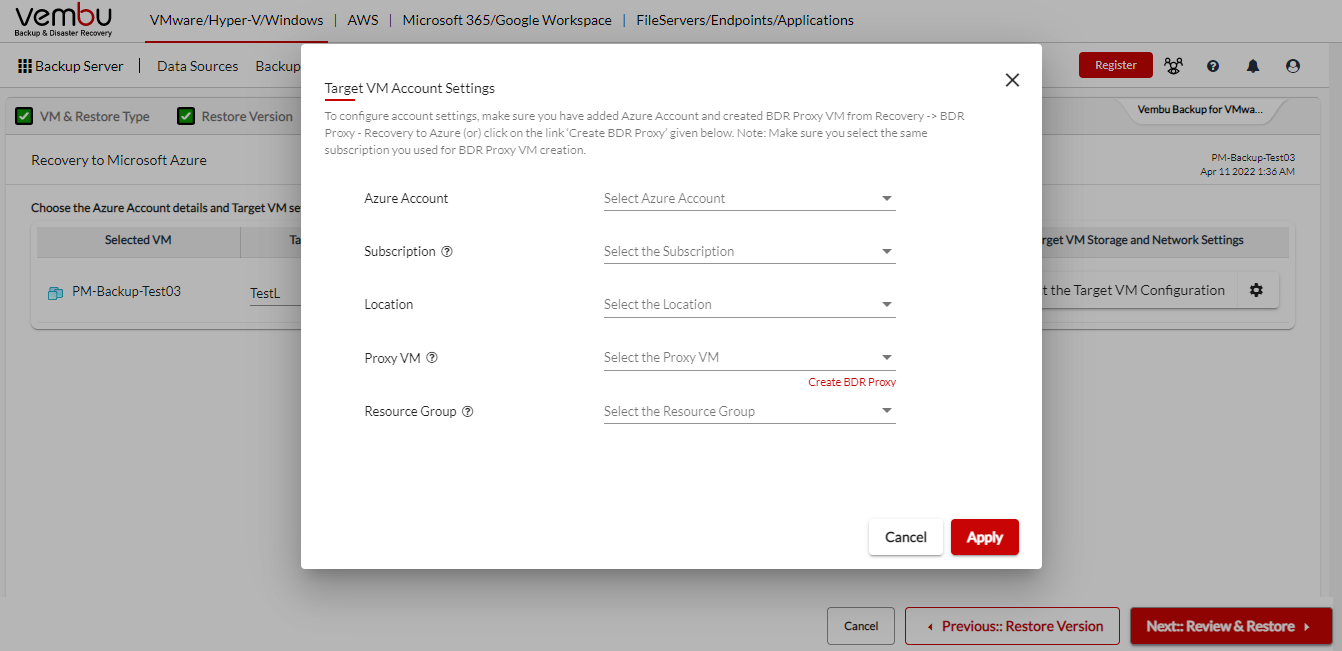
Task: Proceed to Next: Review & Restore
Action: [1231, 626]
